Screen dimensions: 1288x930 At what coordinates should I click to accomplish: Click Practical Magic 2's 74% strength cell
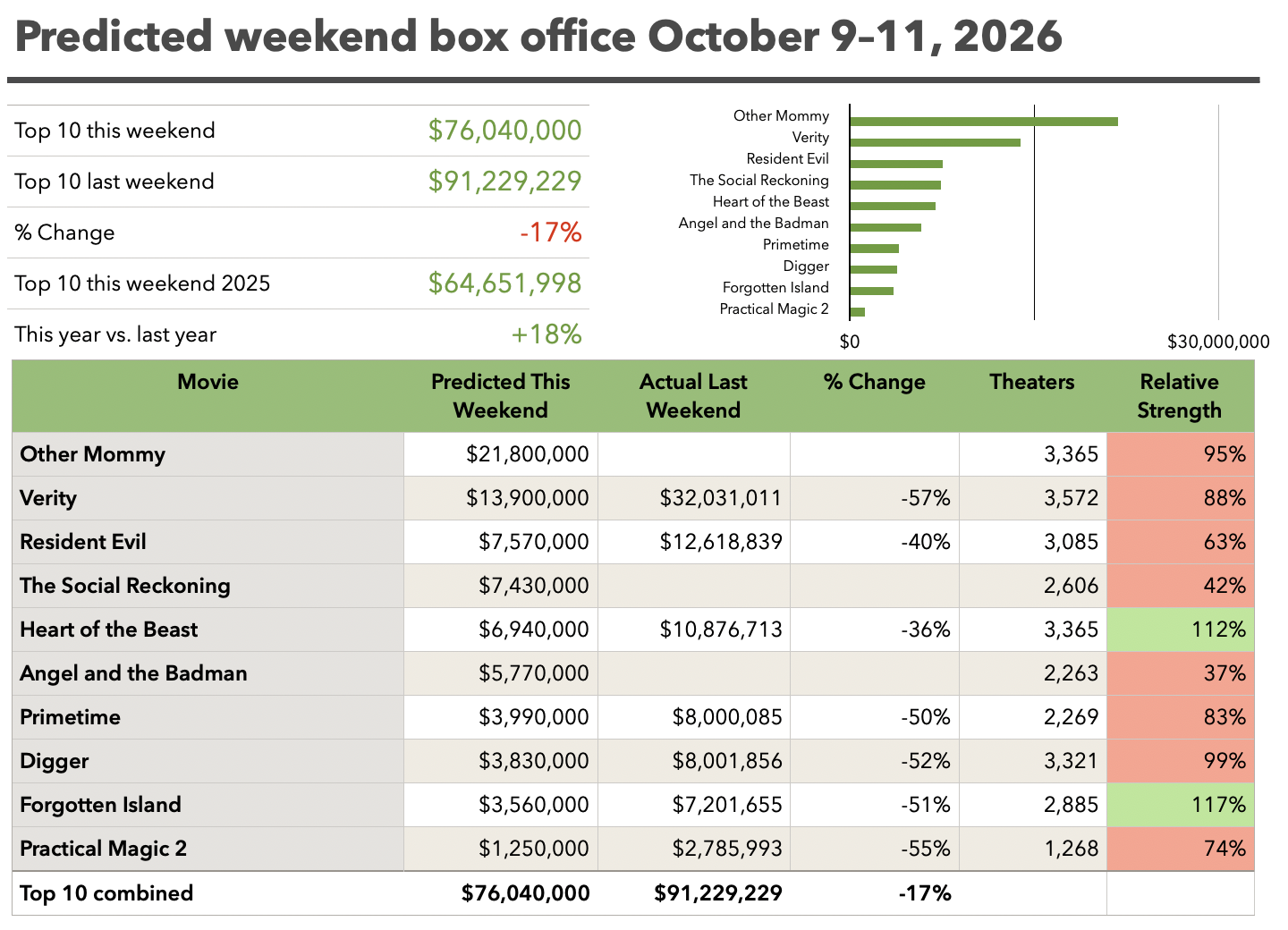tap(1181, 849)
